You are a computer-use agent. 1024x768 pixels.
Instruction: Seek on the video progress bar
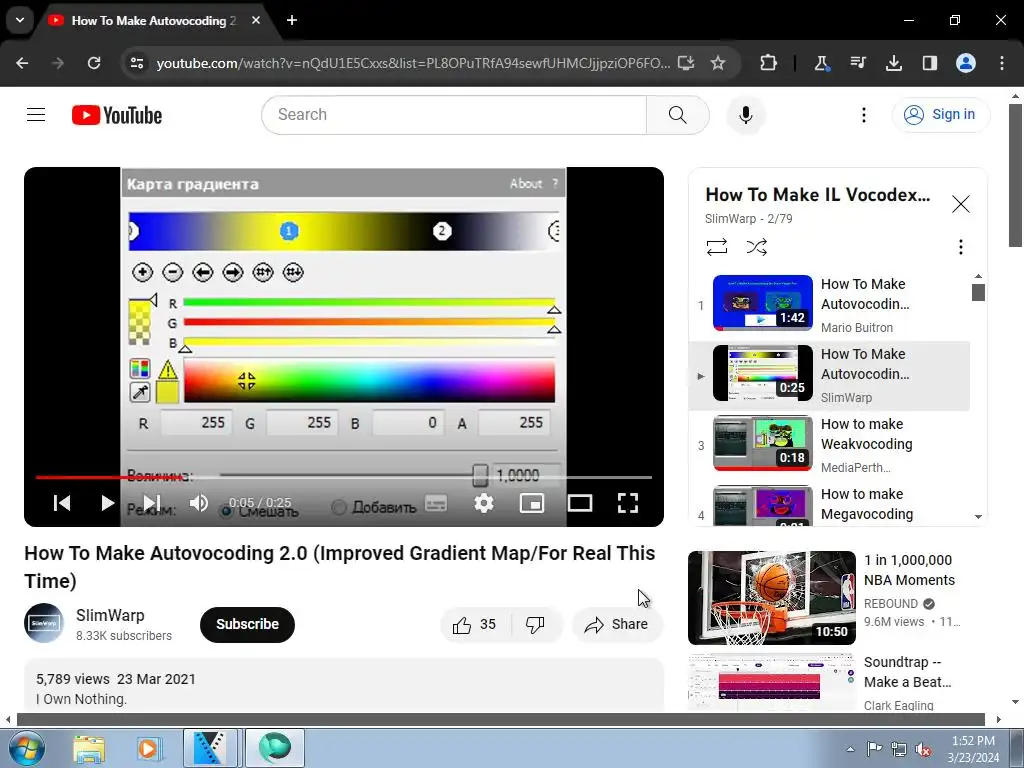coord(344,477)
